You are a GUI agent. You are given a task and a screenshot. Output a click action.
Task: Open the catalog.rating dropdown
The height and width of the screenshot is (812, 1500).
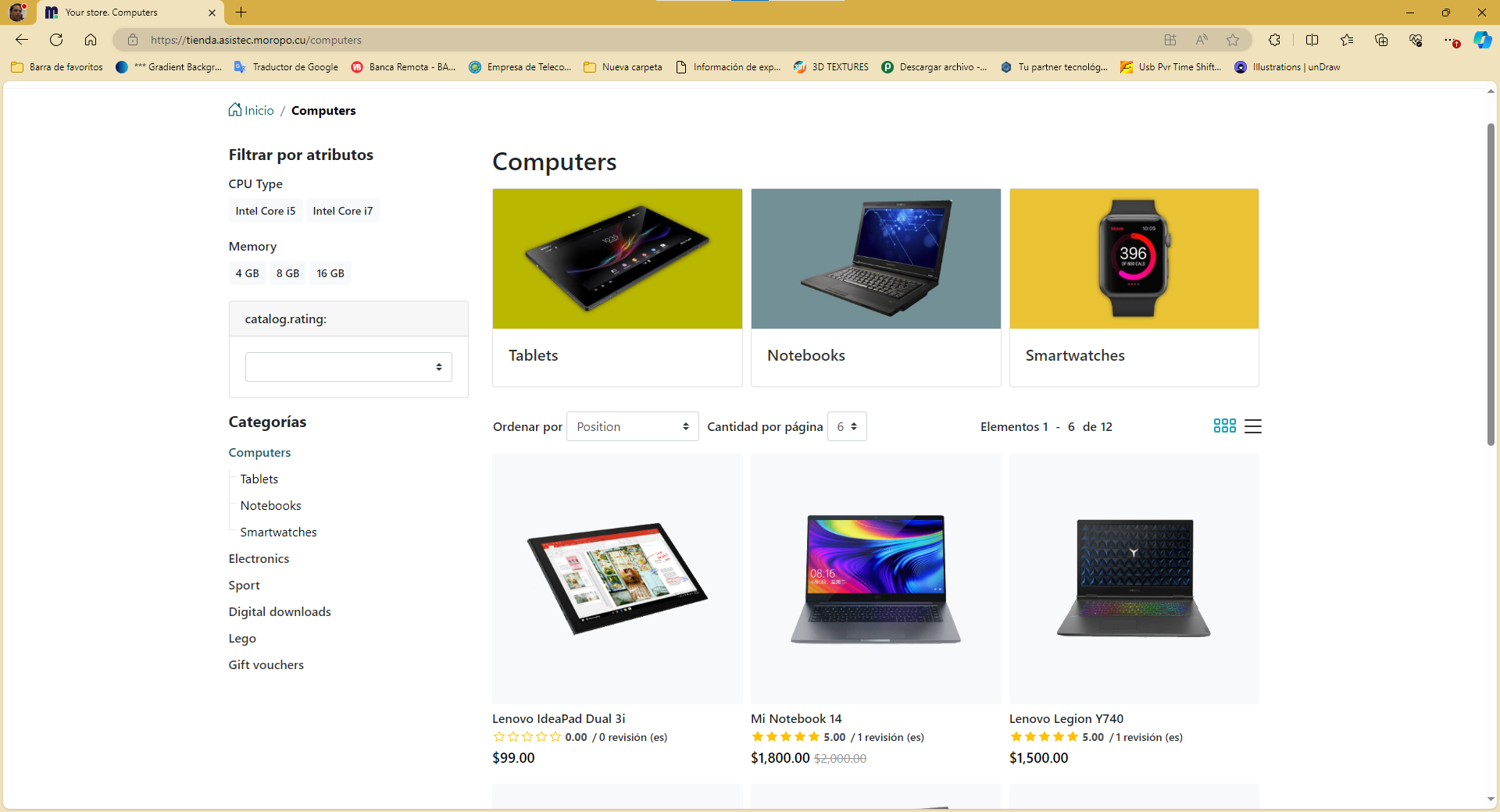click(348, 367)
